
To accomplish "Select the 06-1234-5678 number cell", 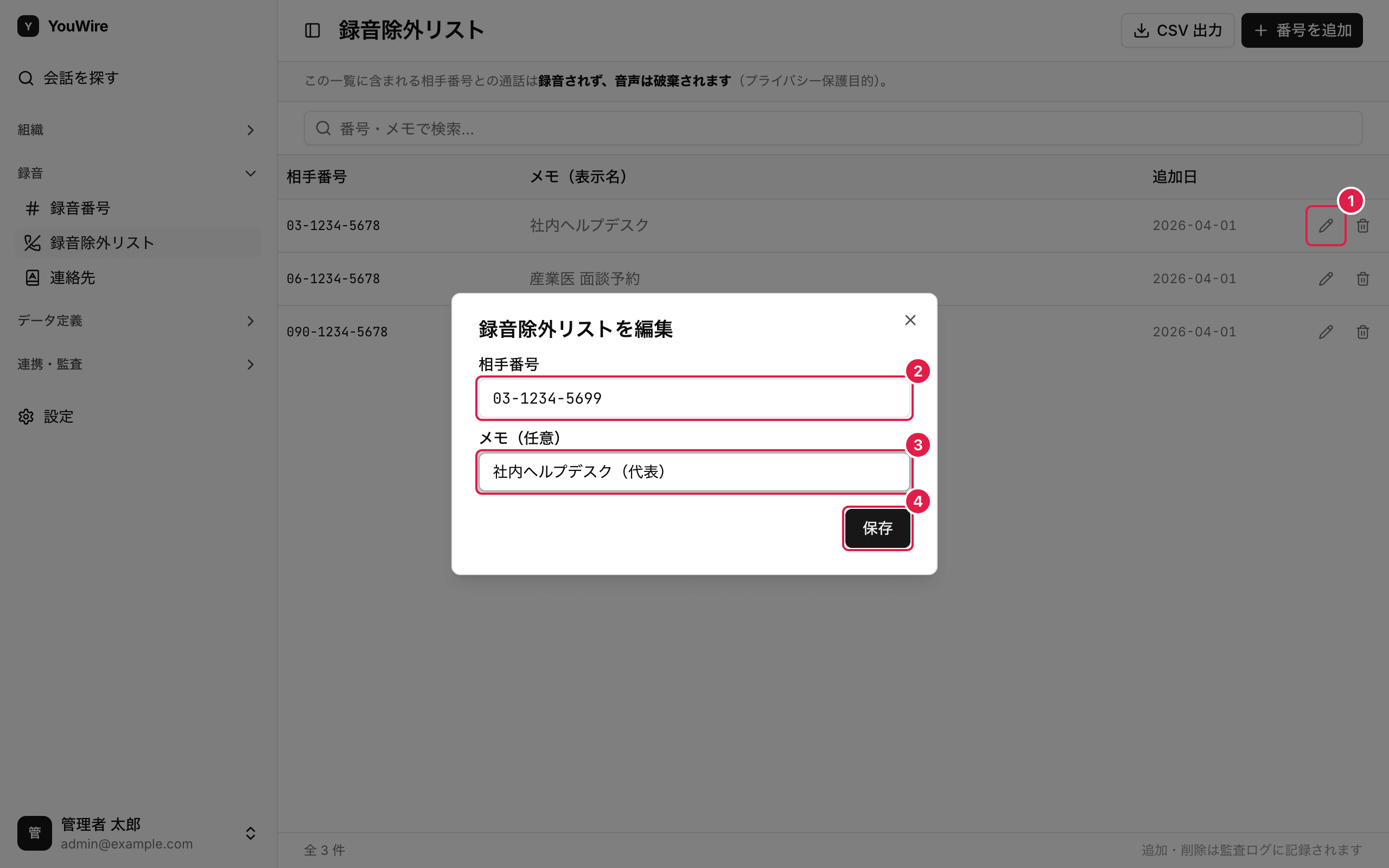I will [x=334, y=279].
